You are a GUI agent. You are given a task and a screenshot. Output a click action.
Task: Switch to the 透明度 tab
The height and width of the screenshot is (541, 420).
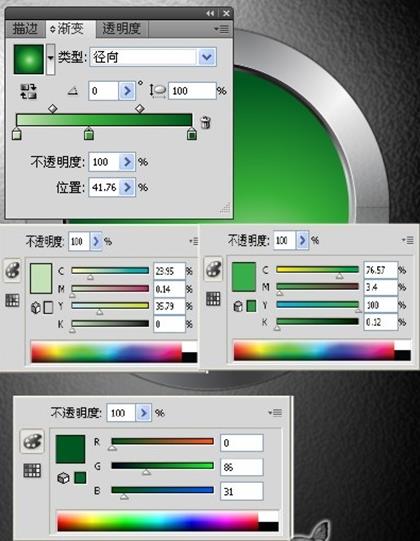(121, 29)
